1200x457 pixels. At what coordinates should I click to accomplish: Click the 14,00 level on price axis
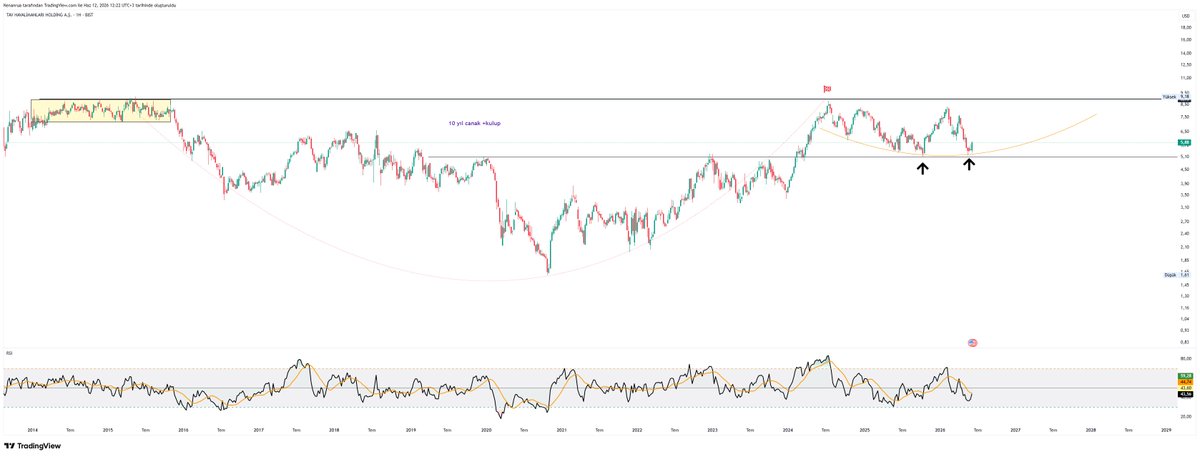[1184, 53]
